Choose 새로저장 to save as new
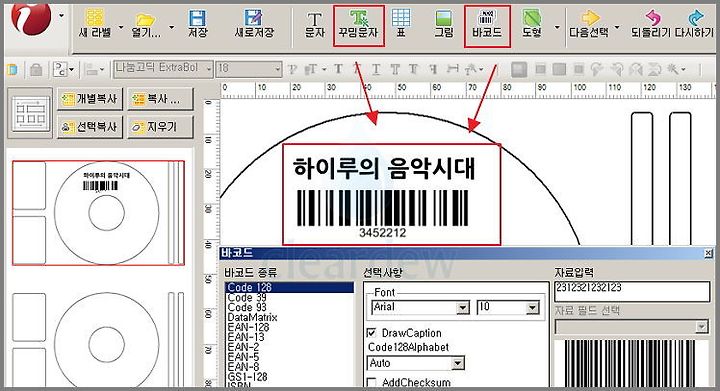720x391 pixels. pos(253,24)
